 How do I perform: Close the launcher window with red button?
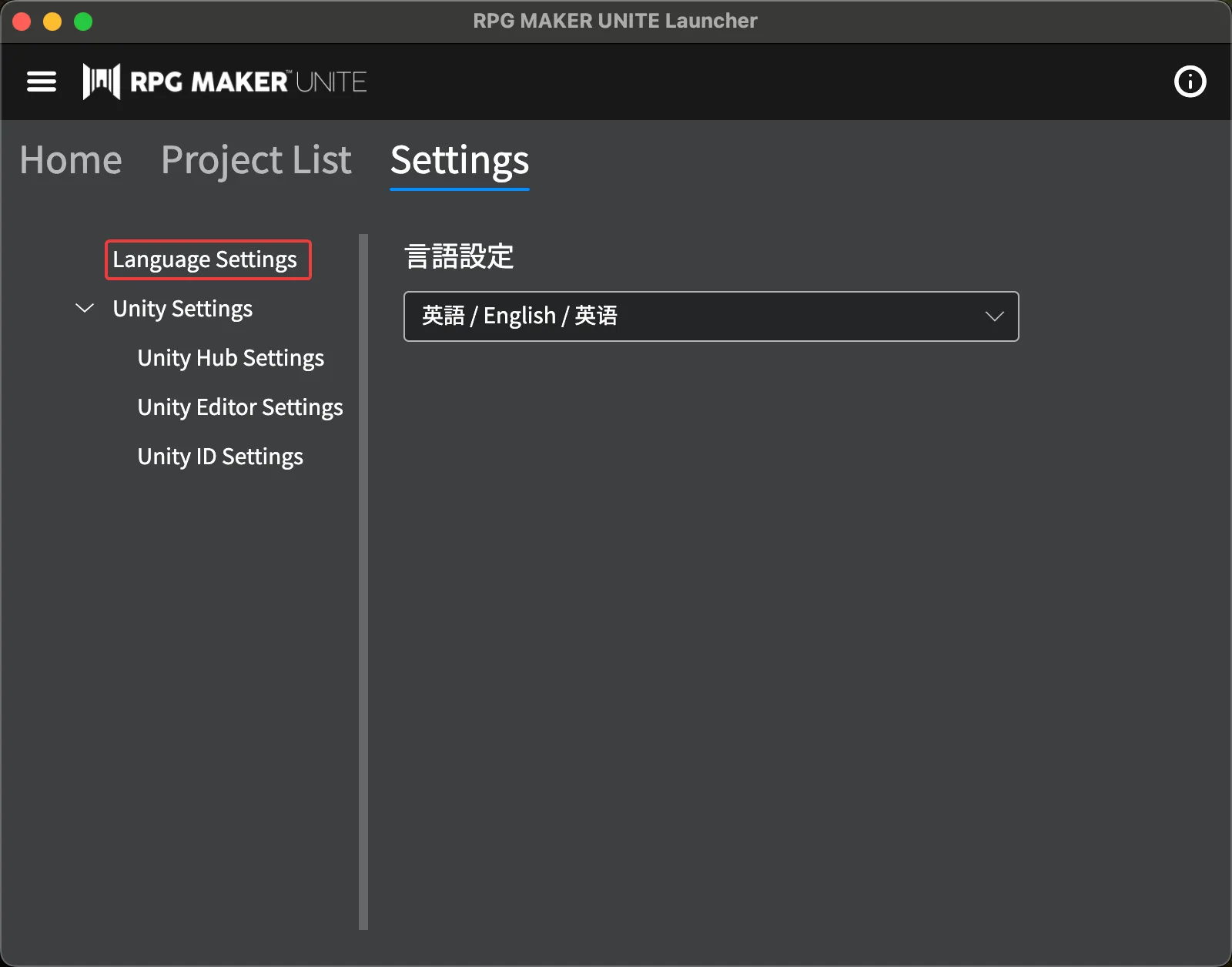pos(22,22)
